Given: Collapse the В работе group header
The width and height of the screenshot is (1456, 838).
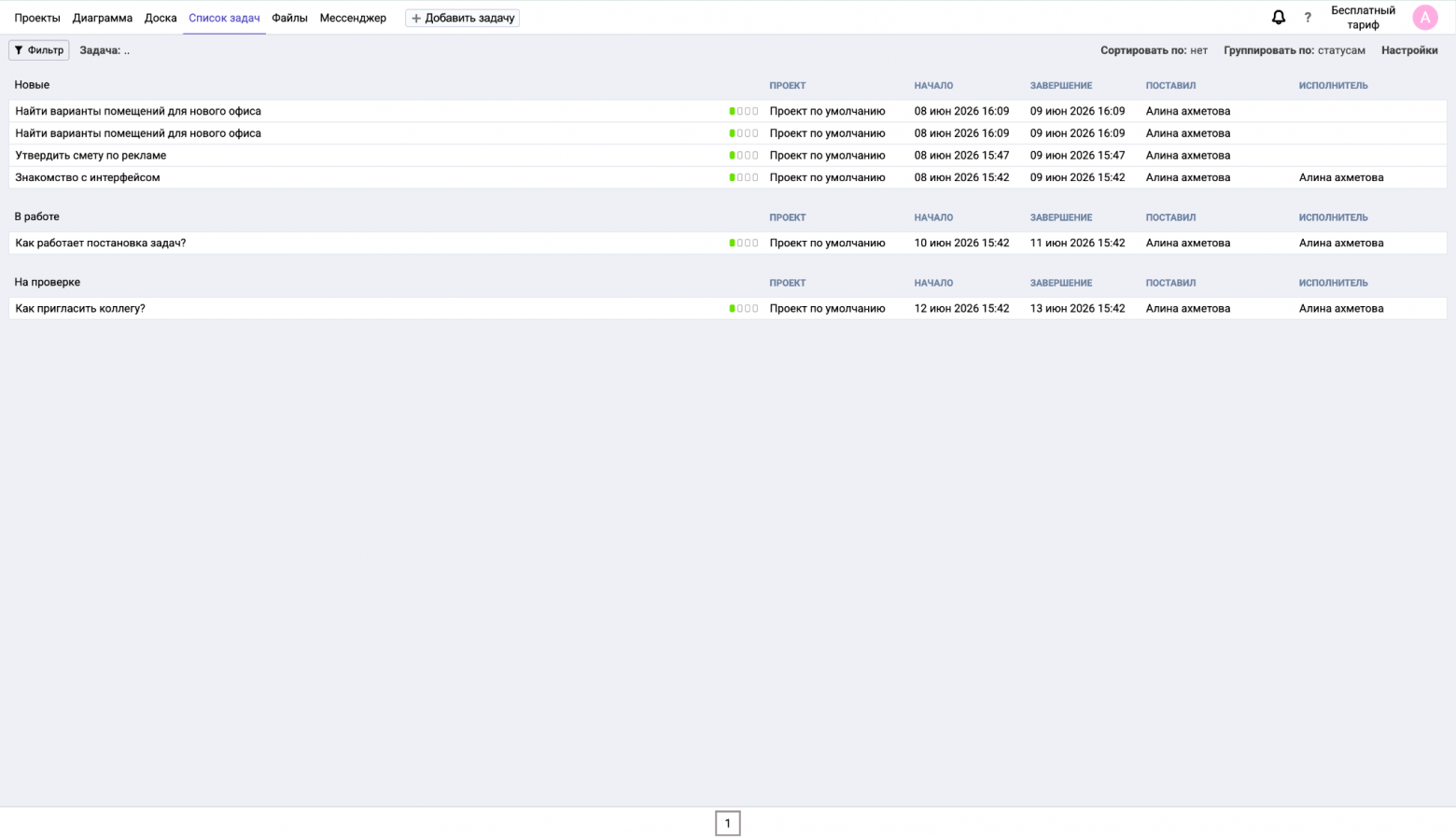Looking at the screenshot, I should [36, 216].
